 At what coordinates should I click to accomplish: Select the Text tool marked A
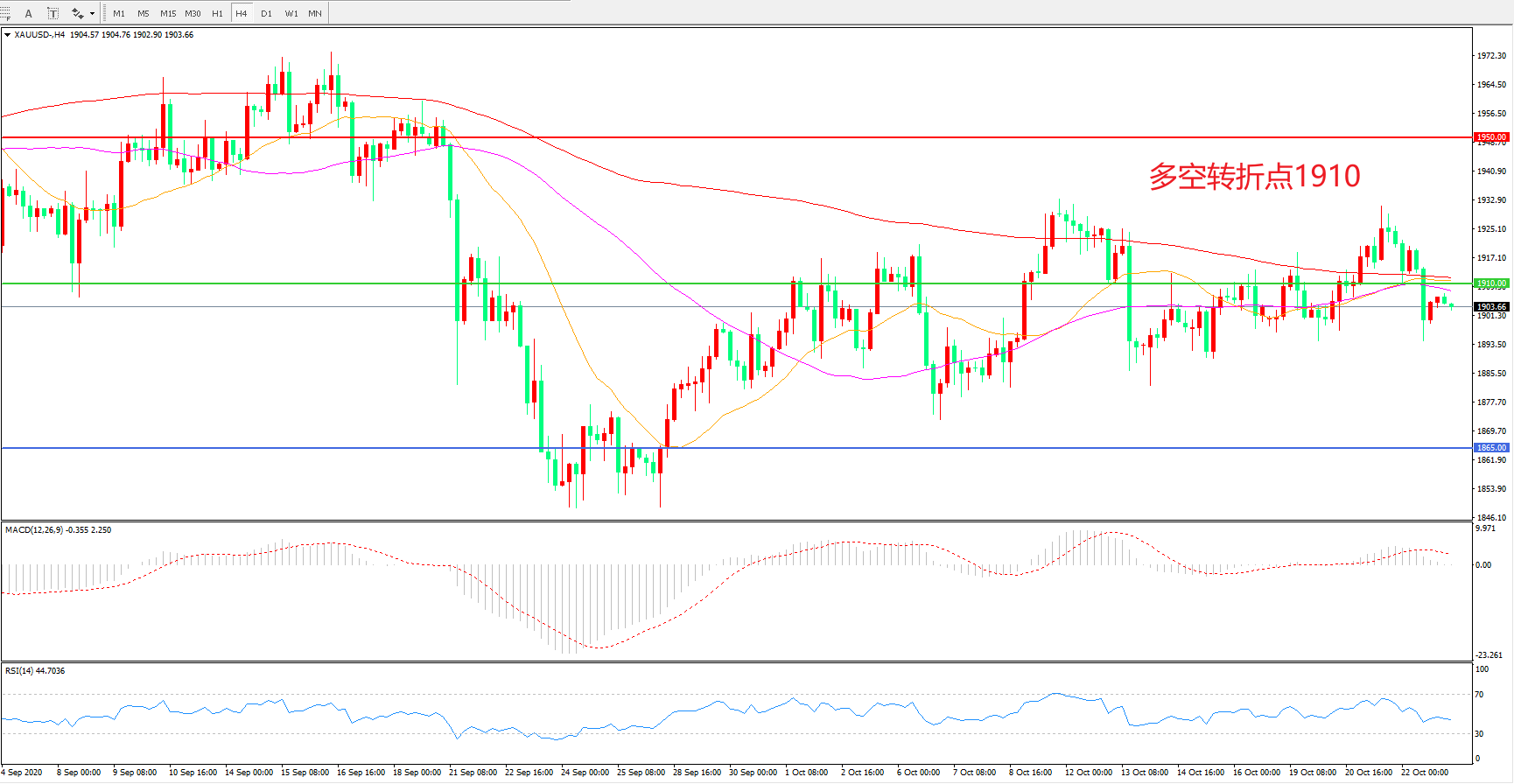click(29, 13)
